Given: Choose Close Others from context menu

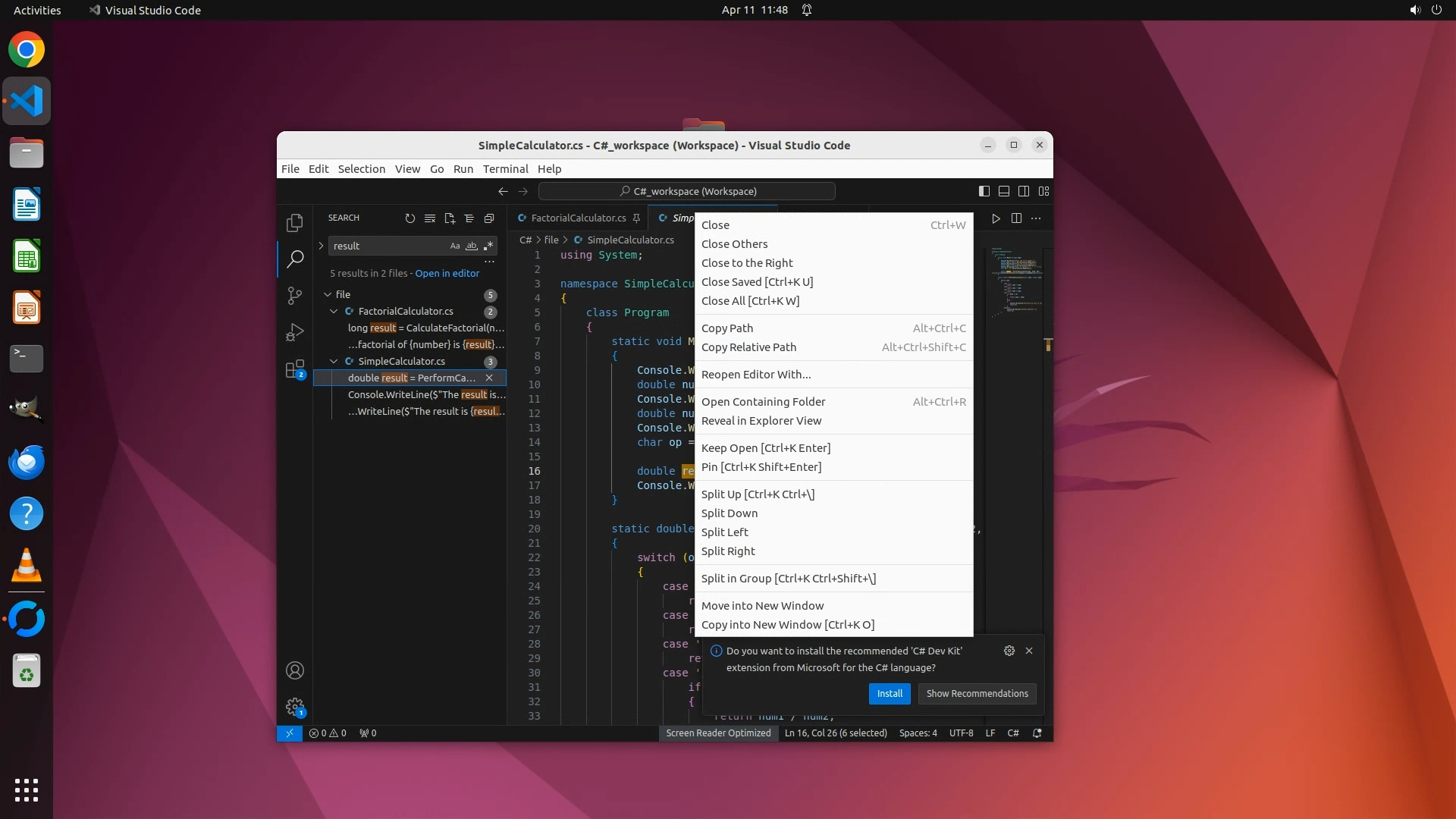Looking at the screenshot, I should (x=734, y=244).
